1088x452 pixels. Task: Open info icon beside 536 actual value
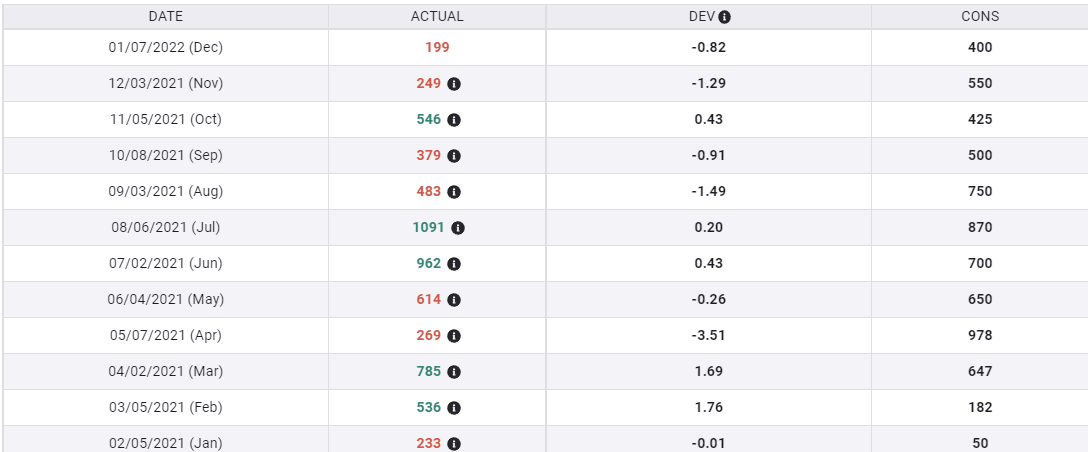pyautogui.click(x=454, y=408)
